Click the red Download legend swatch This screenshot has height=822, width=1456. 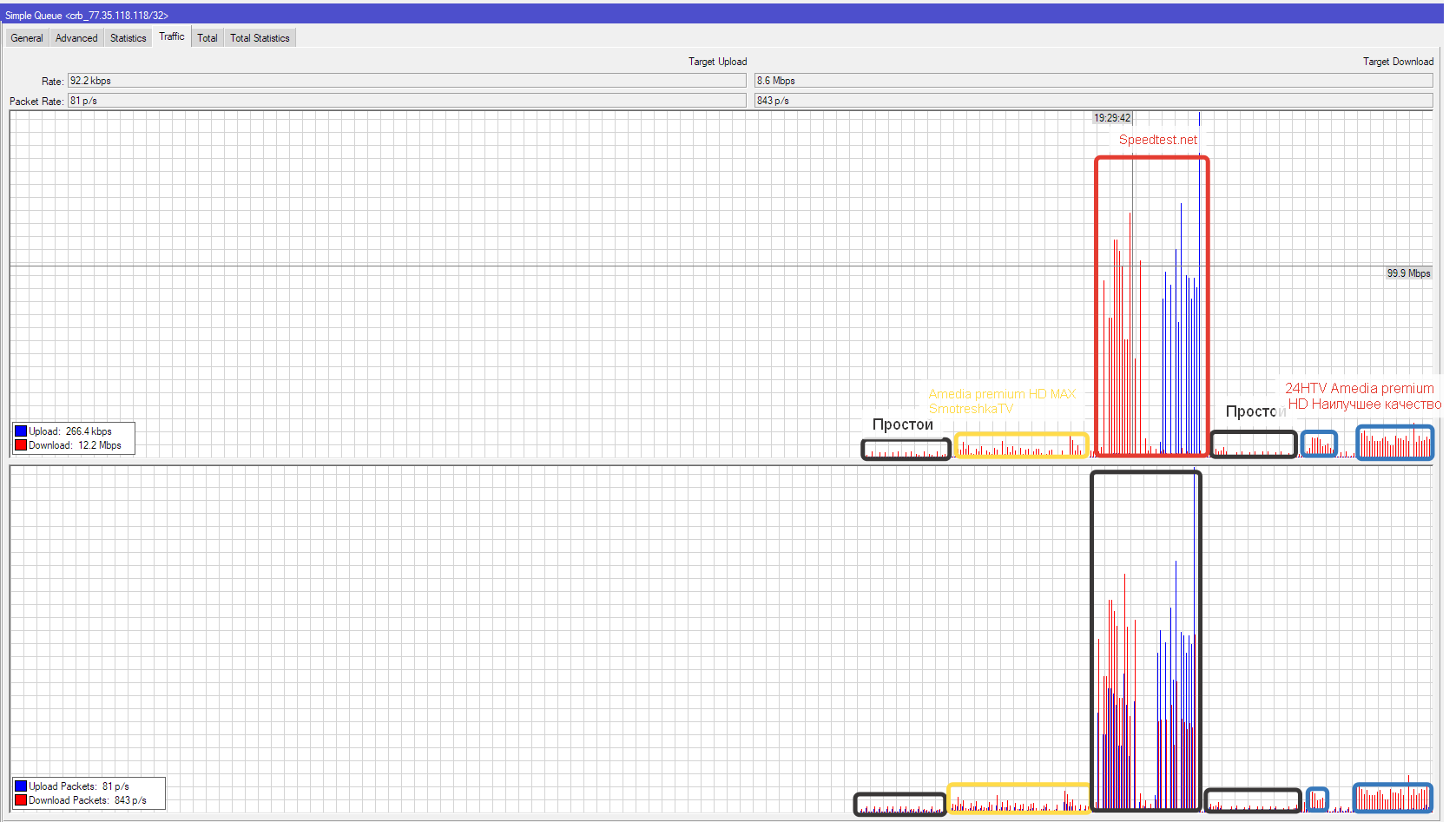[x=21, y=445]
